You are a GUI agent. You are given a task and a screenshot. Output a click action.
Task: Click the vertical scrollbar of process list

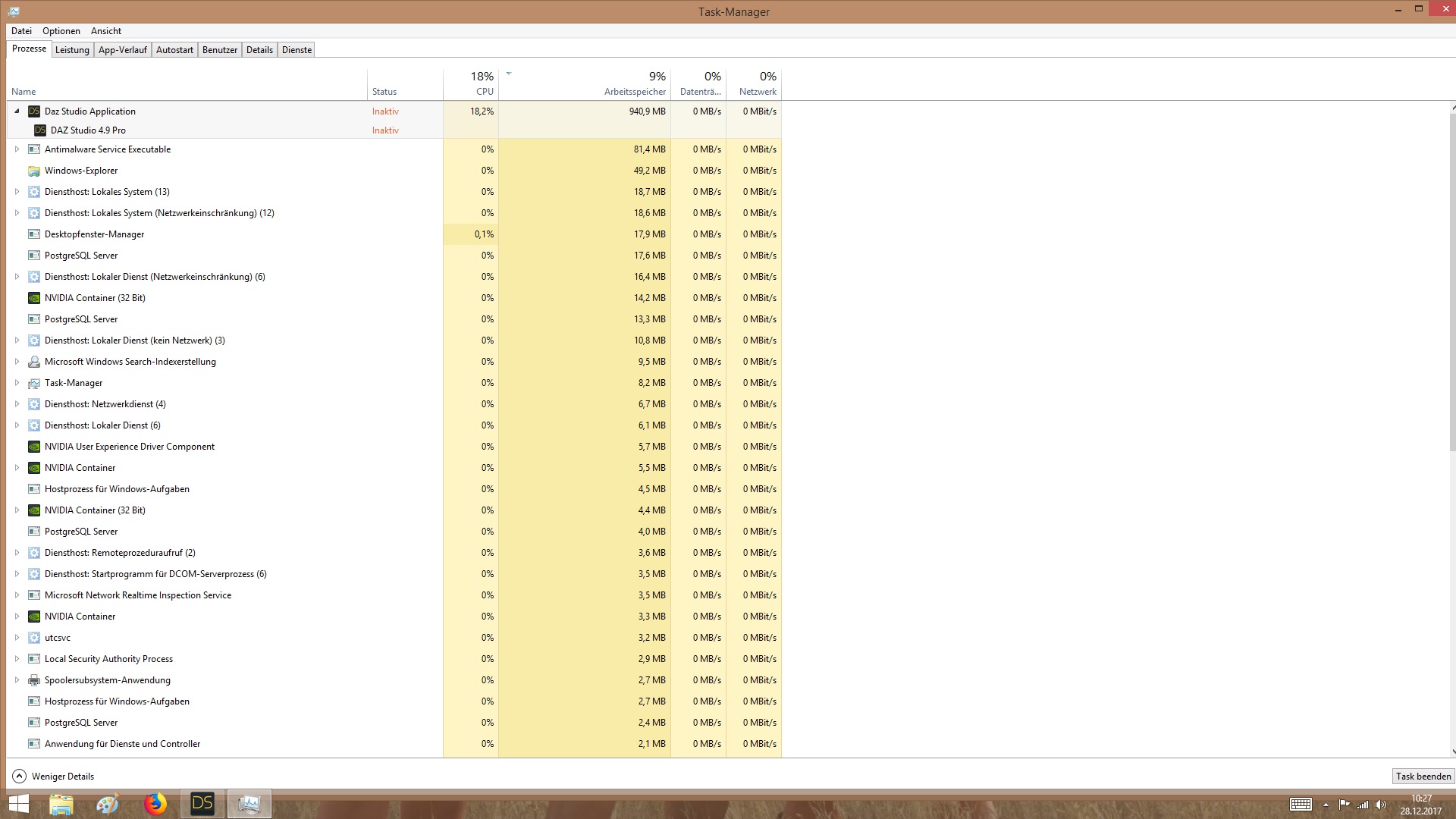(1452, 281)
